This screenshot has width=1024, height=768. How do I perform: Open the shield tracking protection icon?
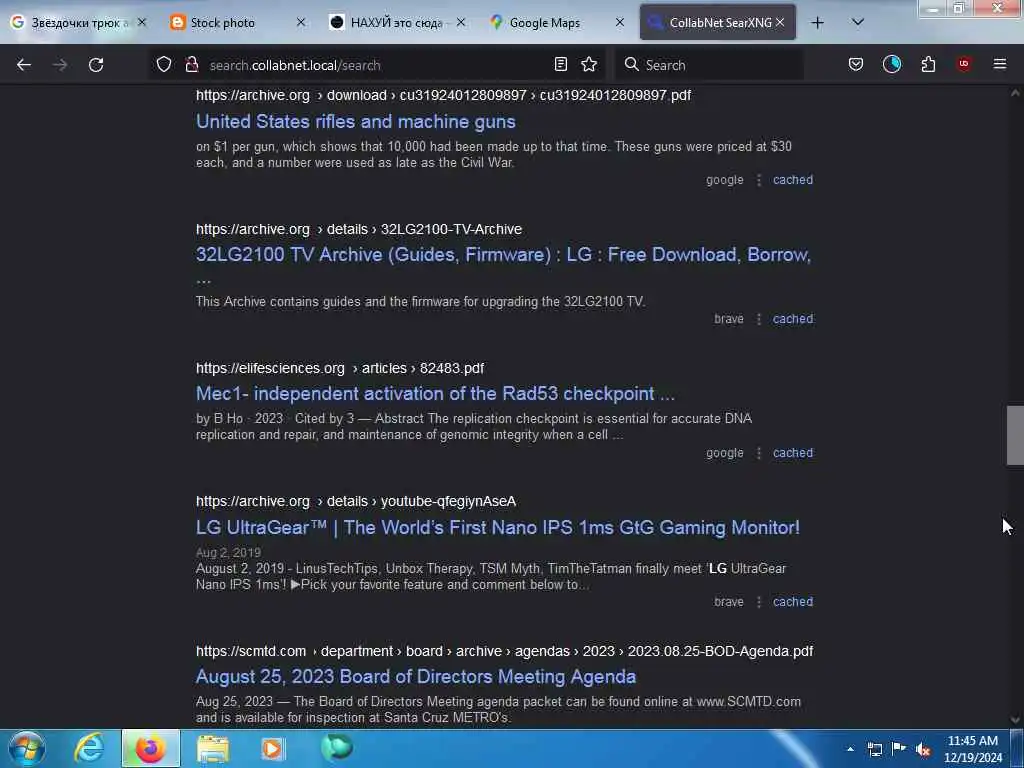[x=164, y=64]
